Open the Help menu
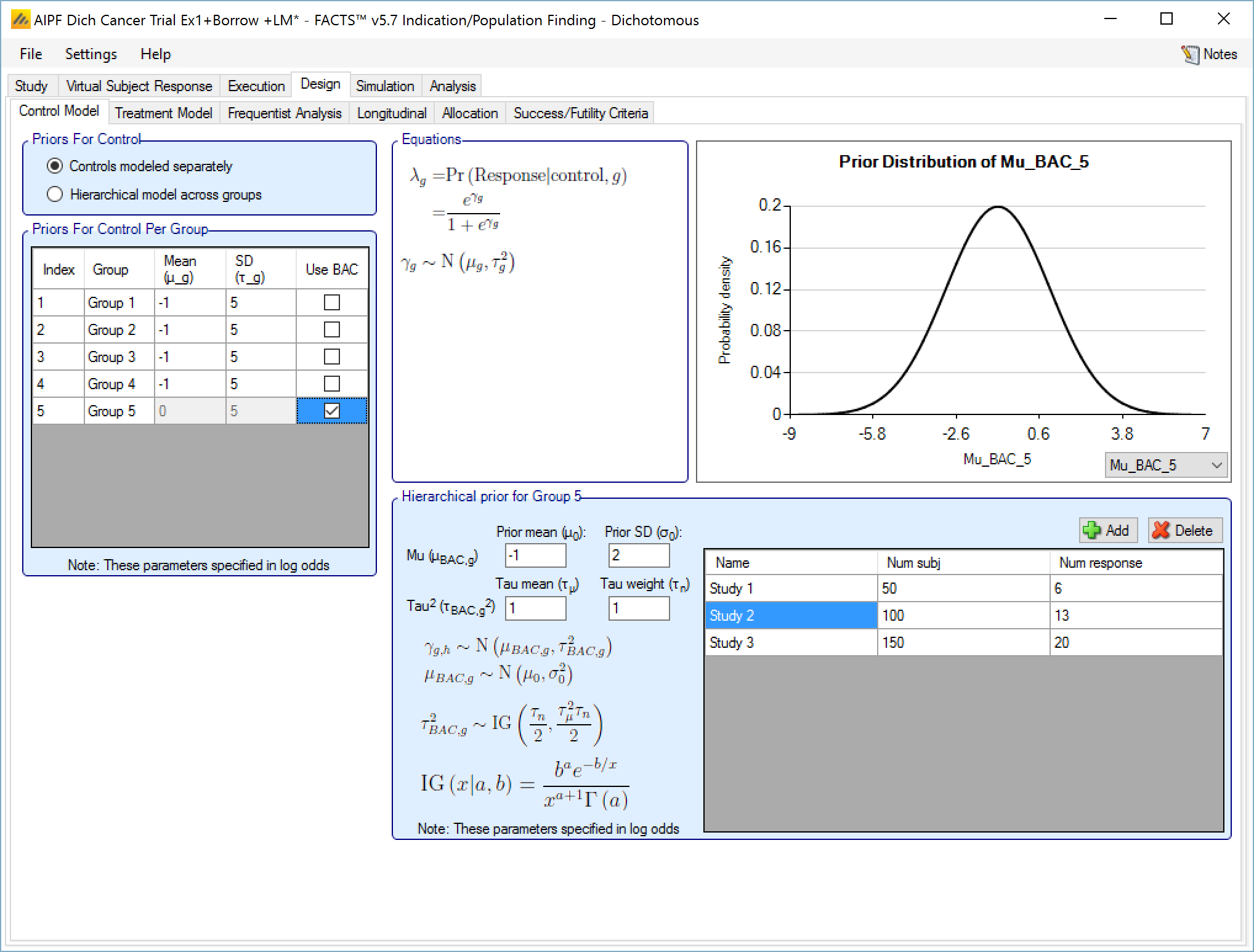Image resolution: width=1254 pixels, height=952 pixels. (155, 54)
